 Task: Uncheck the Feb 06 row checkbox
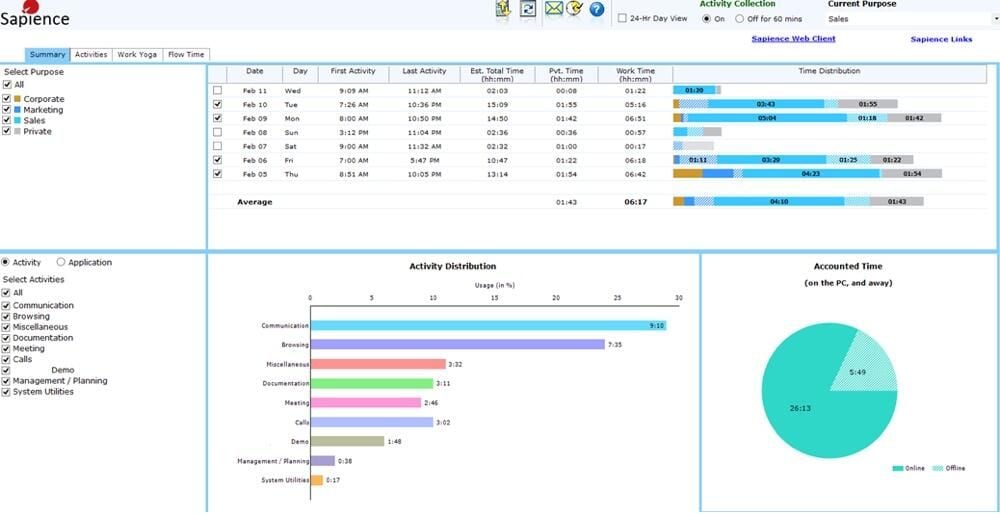pos(217,160)
